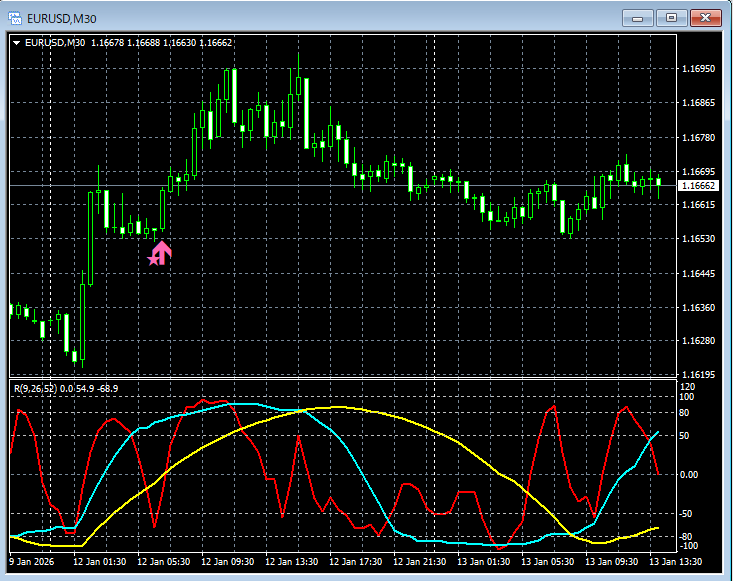Click the 12 Jan 13:30 time label
Image resolution: width=734 pixels, height=581 pixels.
click(x=292, y=561)
